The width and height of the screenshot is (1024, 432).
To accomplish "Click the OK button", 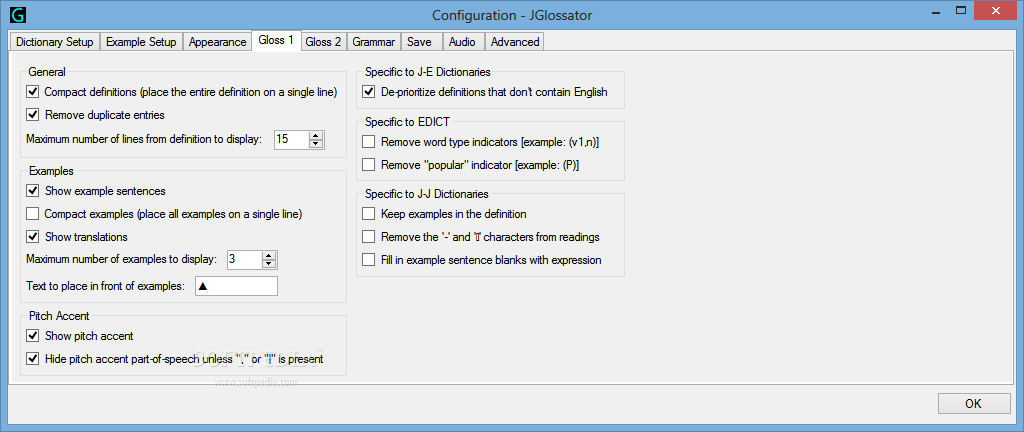I will tap(973, 403).
